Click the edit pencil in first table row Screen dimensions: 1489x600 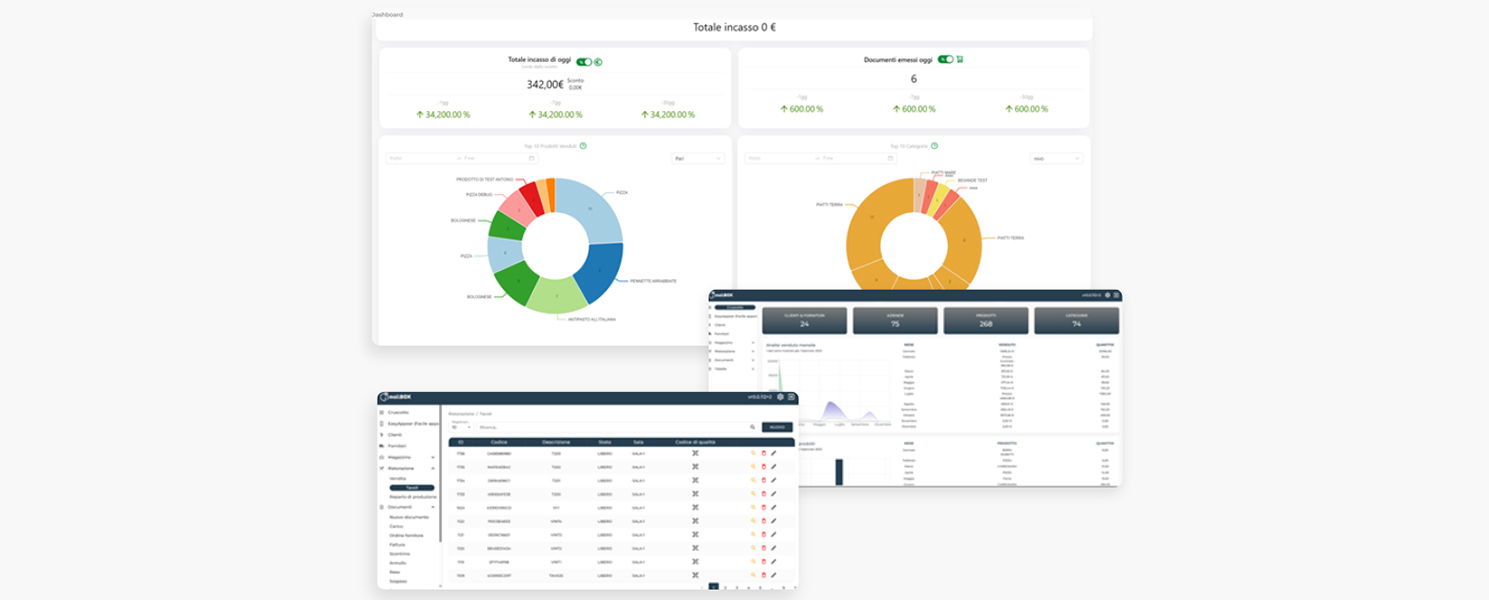click(x=773, y=453)
